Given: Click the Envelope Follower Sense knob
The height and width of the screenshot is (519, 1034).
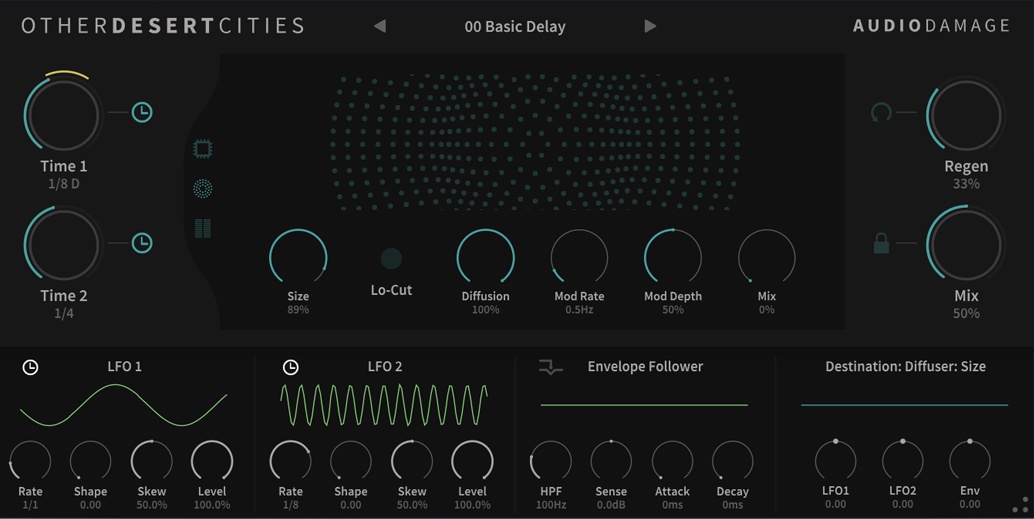Looking at the screenshot, I should click(611, 461).
